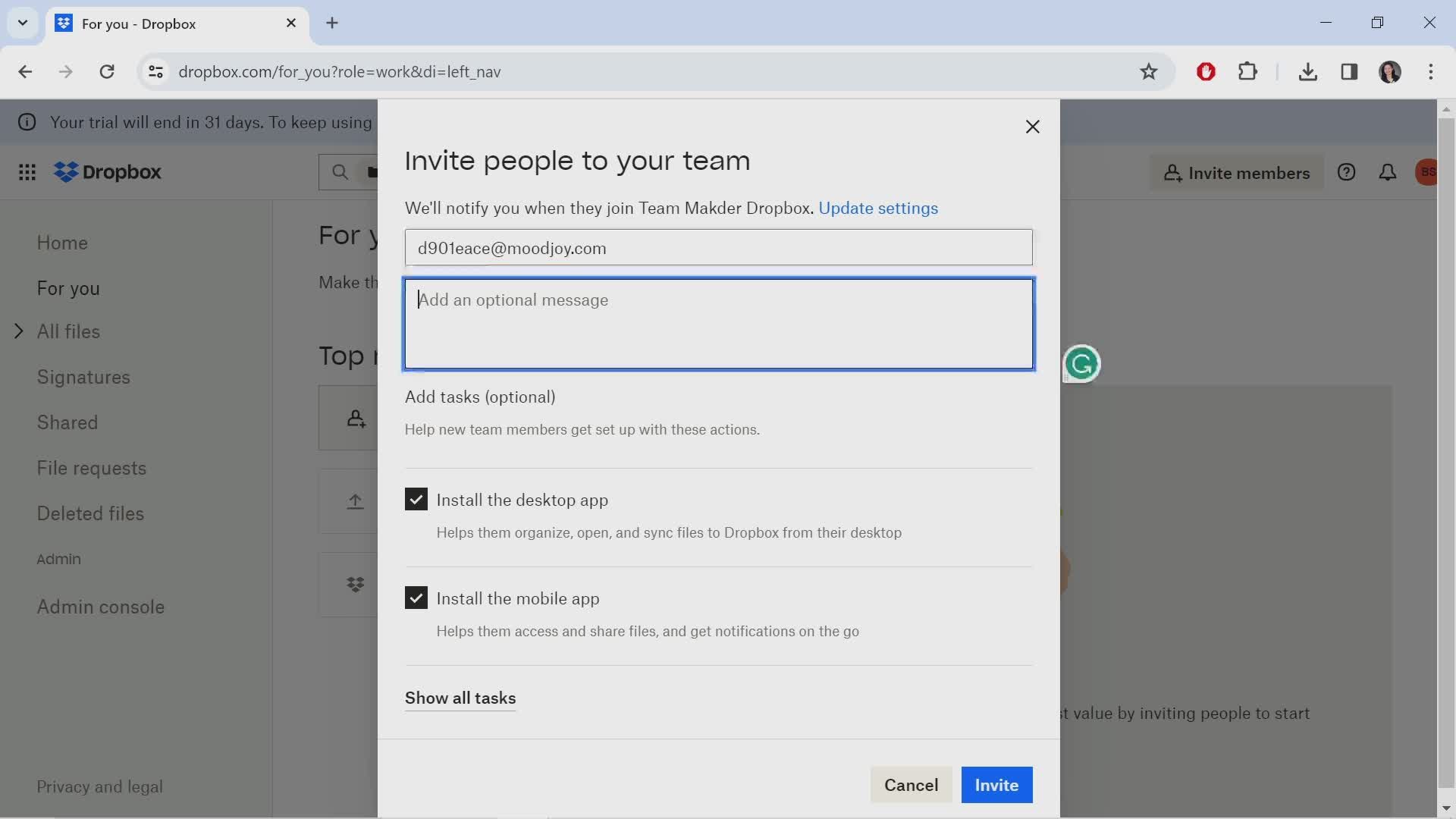Select Admin console in sidebar
The height and width of the screenshot is (819, 1456).
100,607
